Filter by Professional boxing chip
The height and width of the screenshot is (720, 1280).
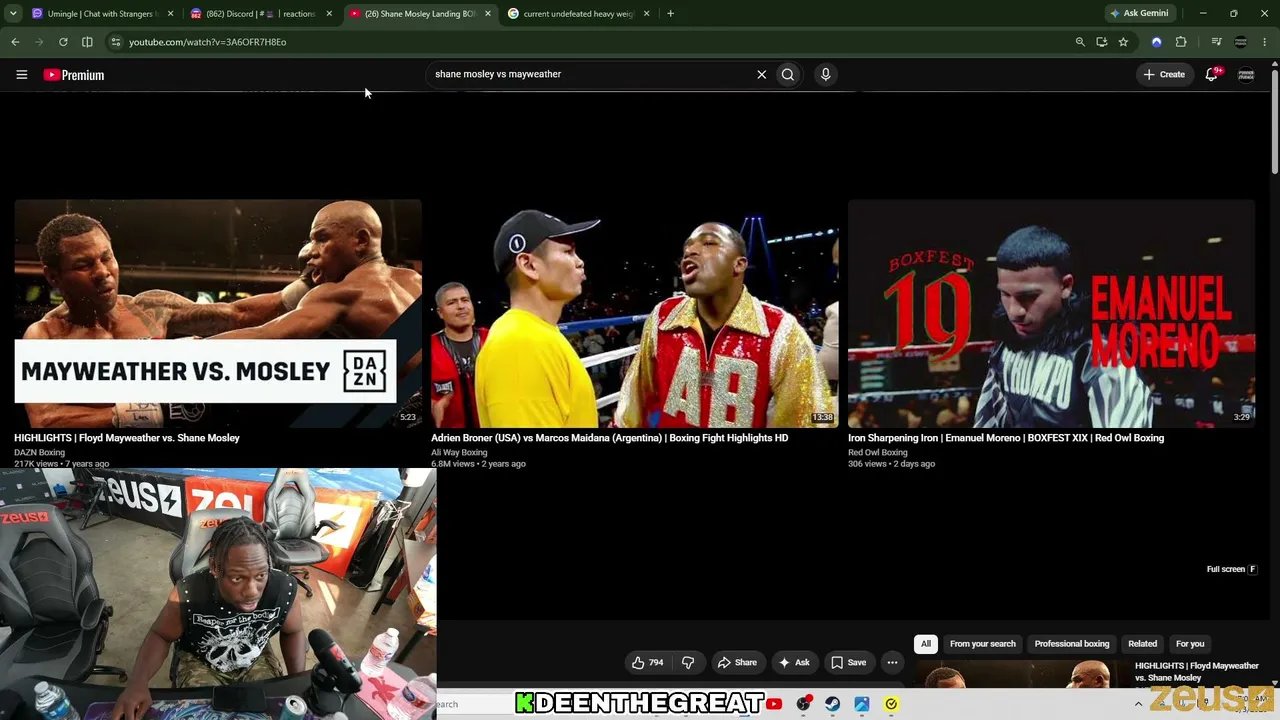[1072, 644]
